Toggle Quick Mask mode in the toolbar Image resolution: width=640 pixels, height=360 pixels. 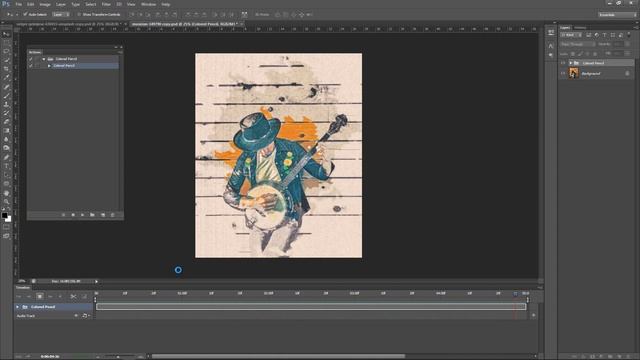coord(6,227)
